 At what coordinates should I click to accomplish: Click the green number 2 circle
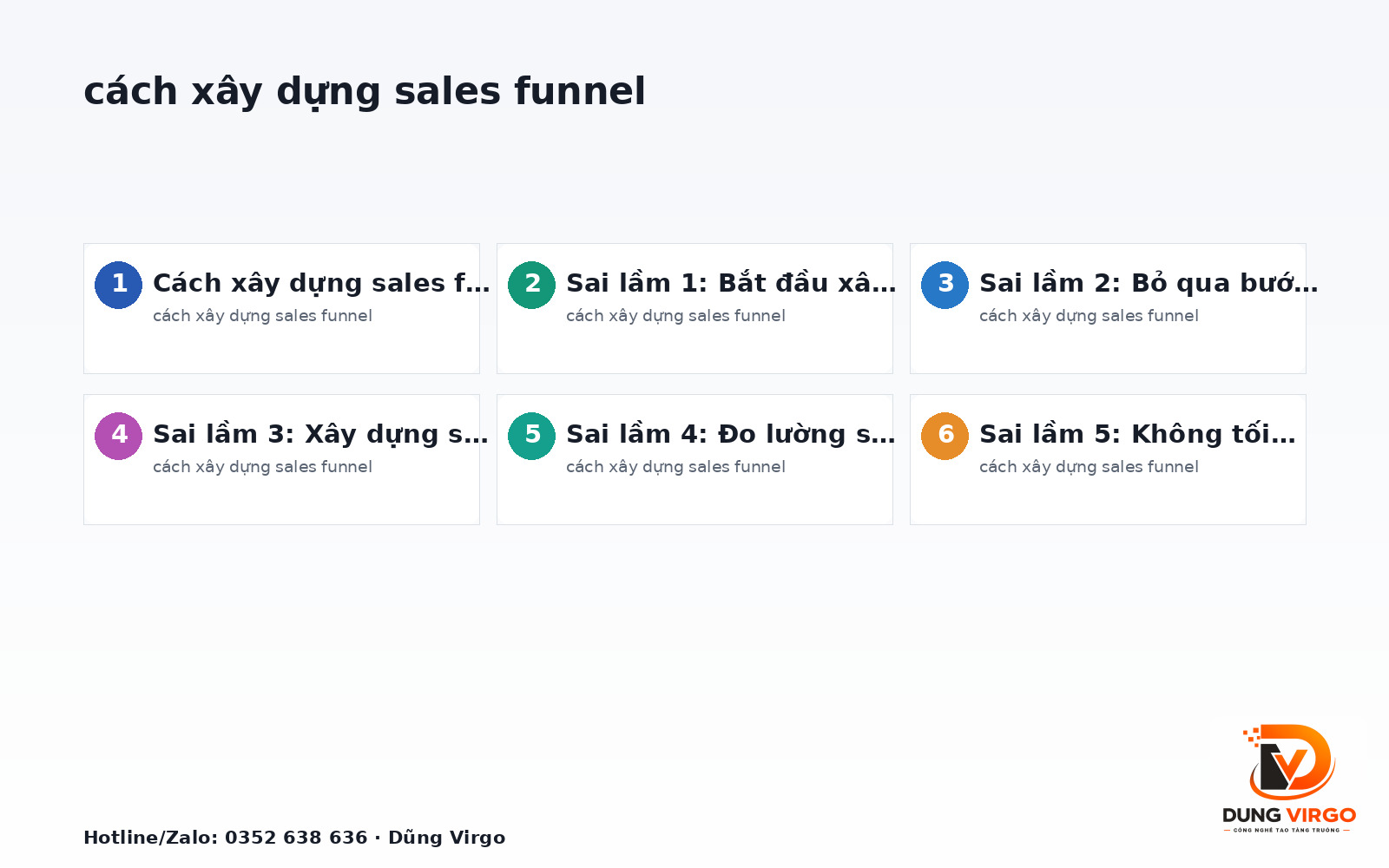click(532, 285)
